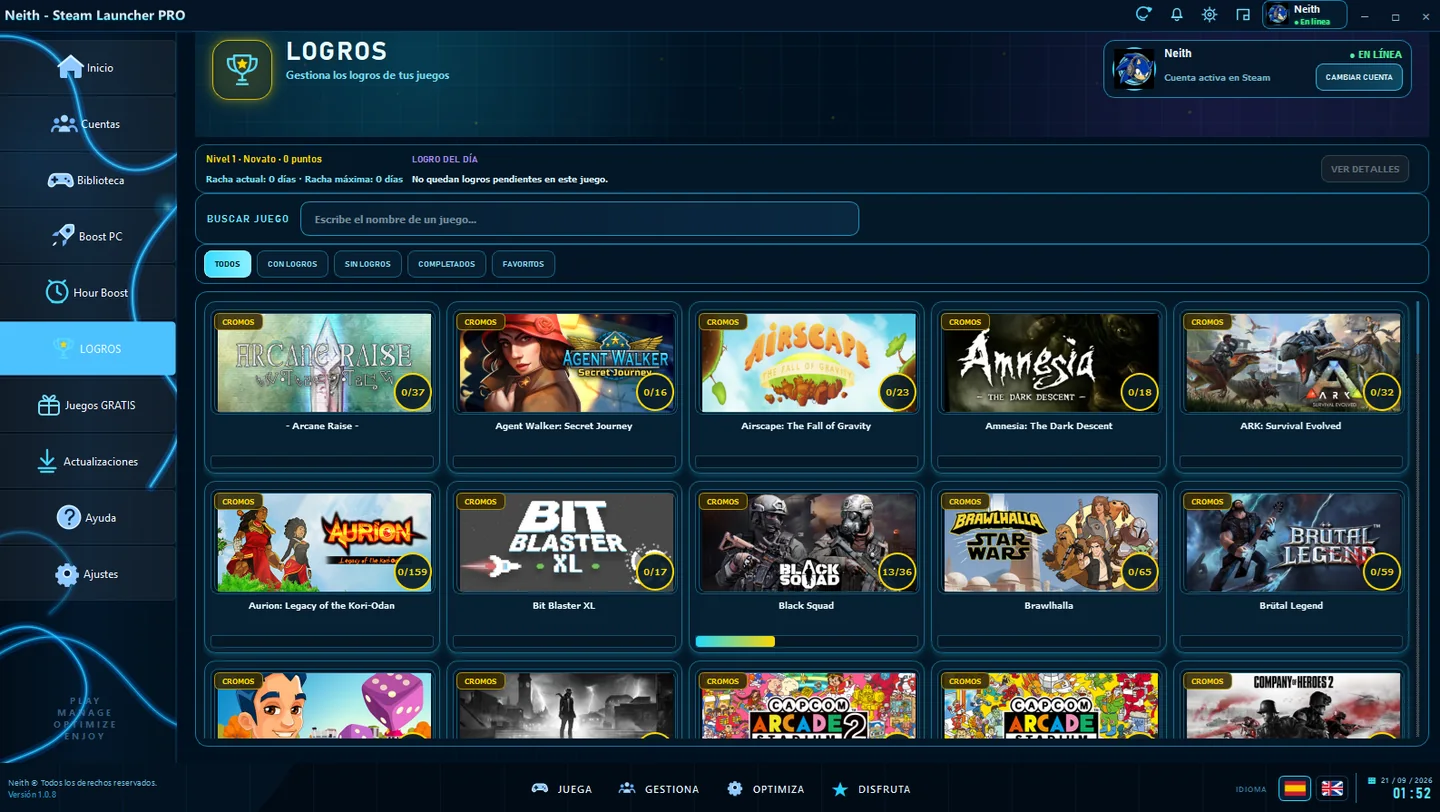
Task: Open the Actualizaciones section
Action: click(x=88, y=461)
